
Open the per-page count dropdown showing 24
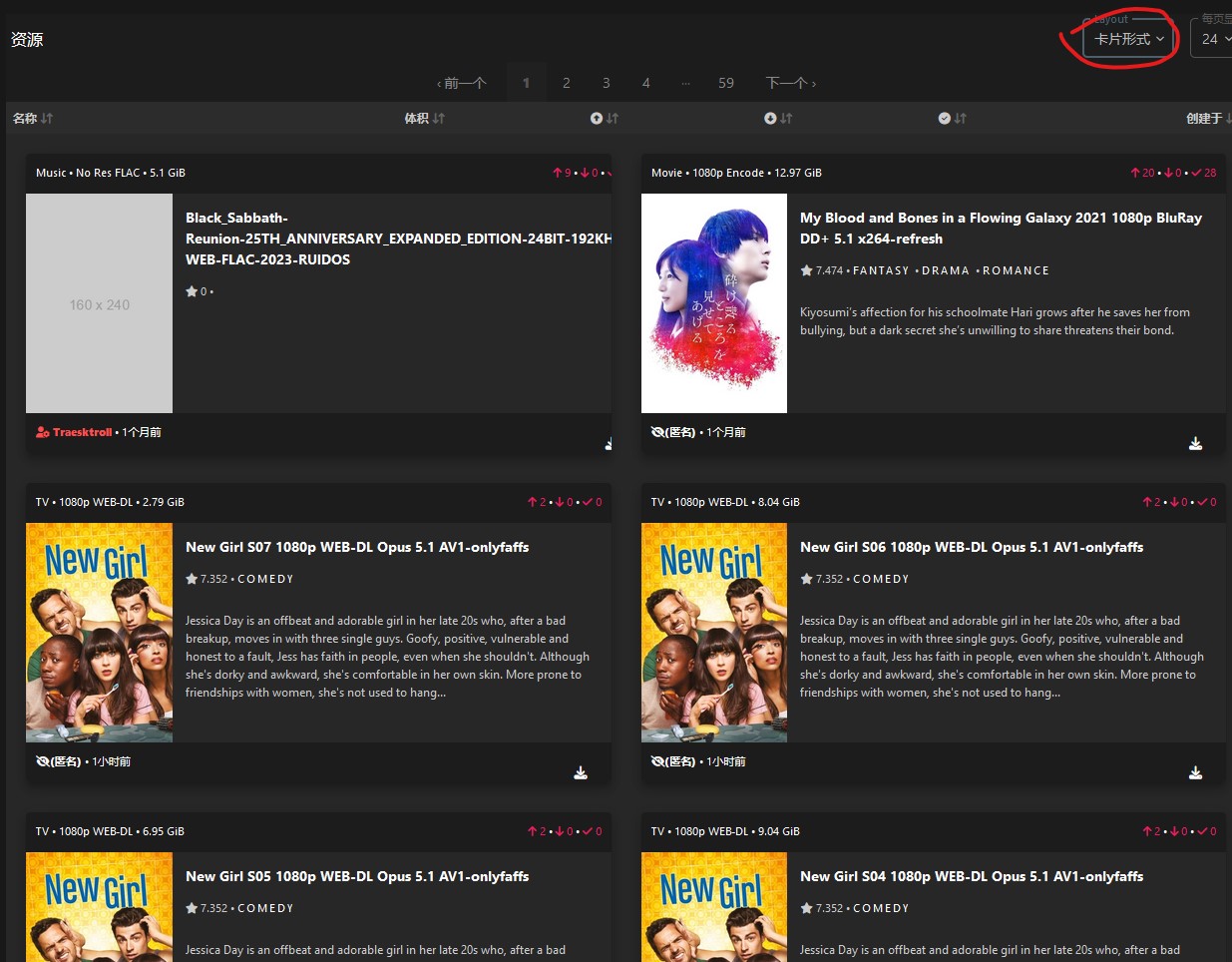tap(1214, 39)
